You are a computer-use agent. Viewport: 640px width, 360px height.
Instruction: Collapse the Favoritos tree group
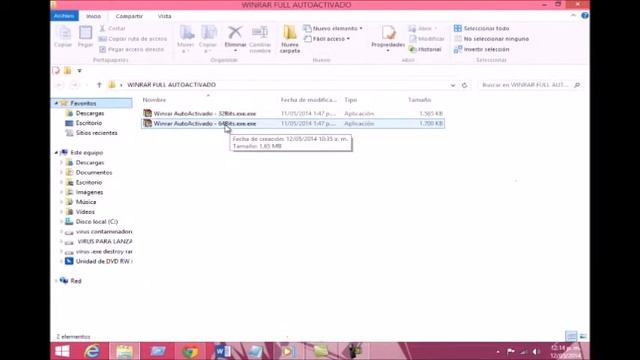point(56,103)
